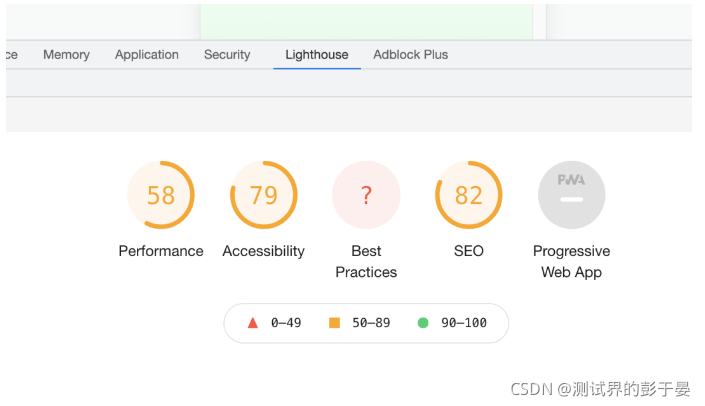Select the Best Practices question mark gauge
The image size is (705, 406).
pos(366,195)
